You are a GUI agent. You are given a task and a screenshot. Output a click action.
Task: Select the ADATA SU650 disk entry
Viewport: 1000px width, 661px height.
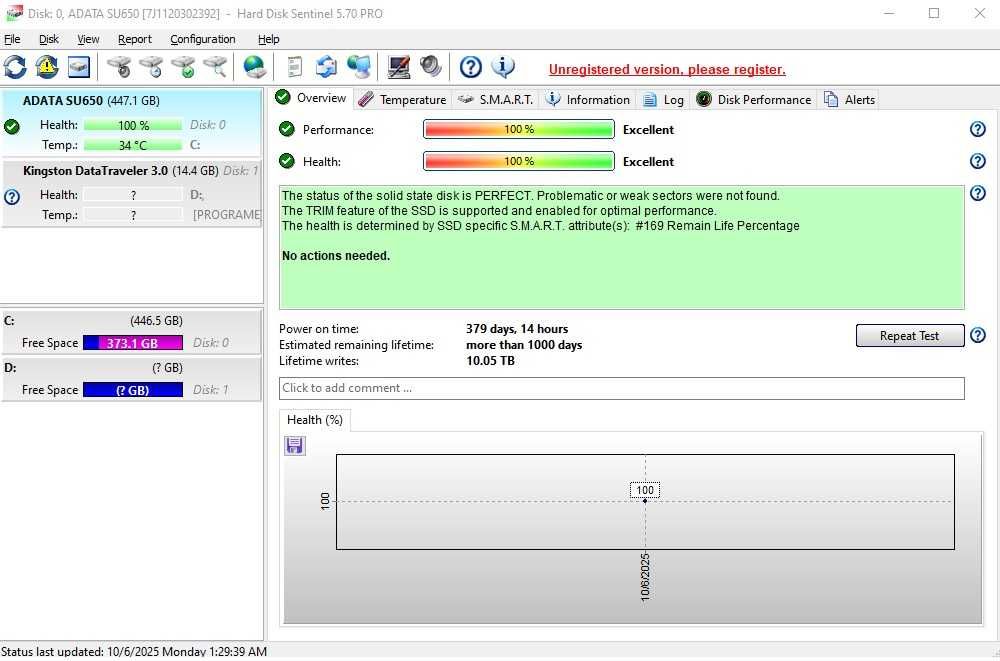click(x=131, y=123)
